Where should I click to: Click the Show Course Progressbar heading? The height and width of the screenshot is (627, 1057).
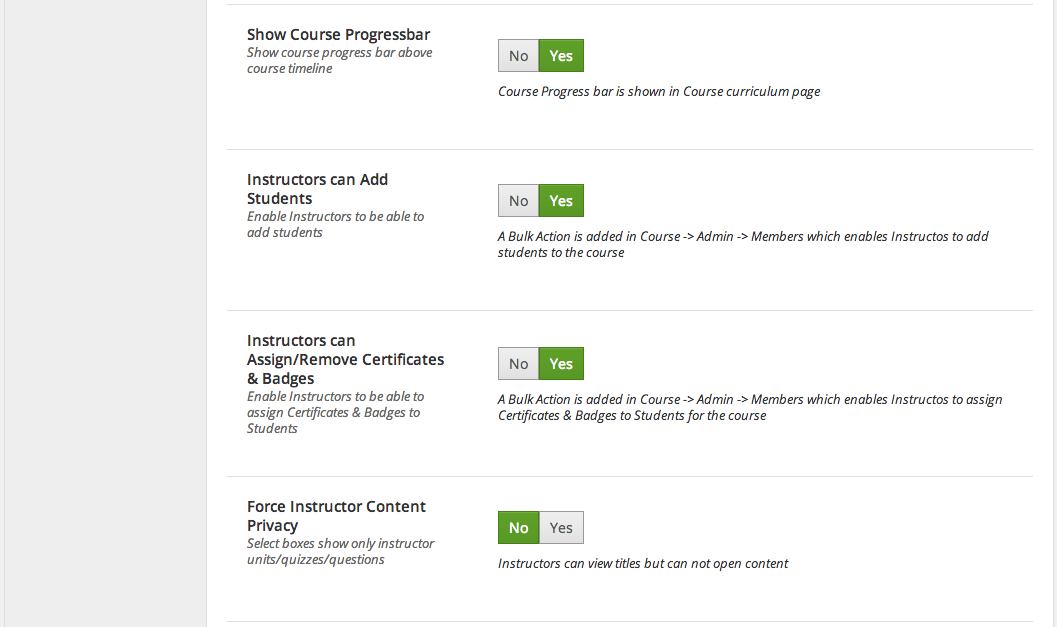coord(338,34)
